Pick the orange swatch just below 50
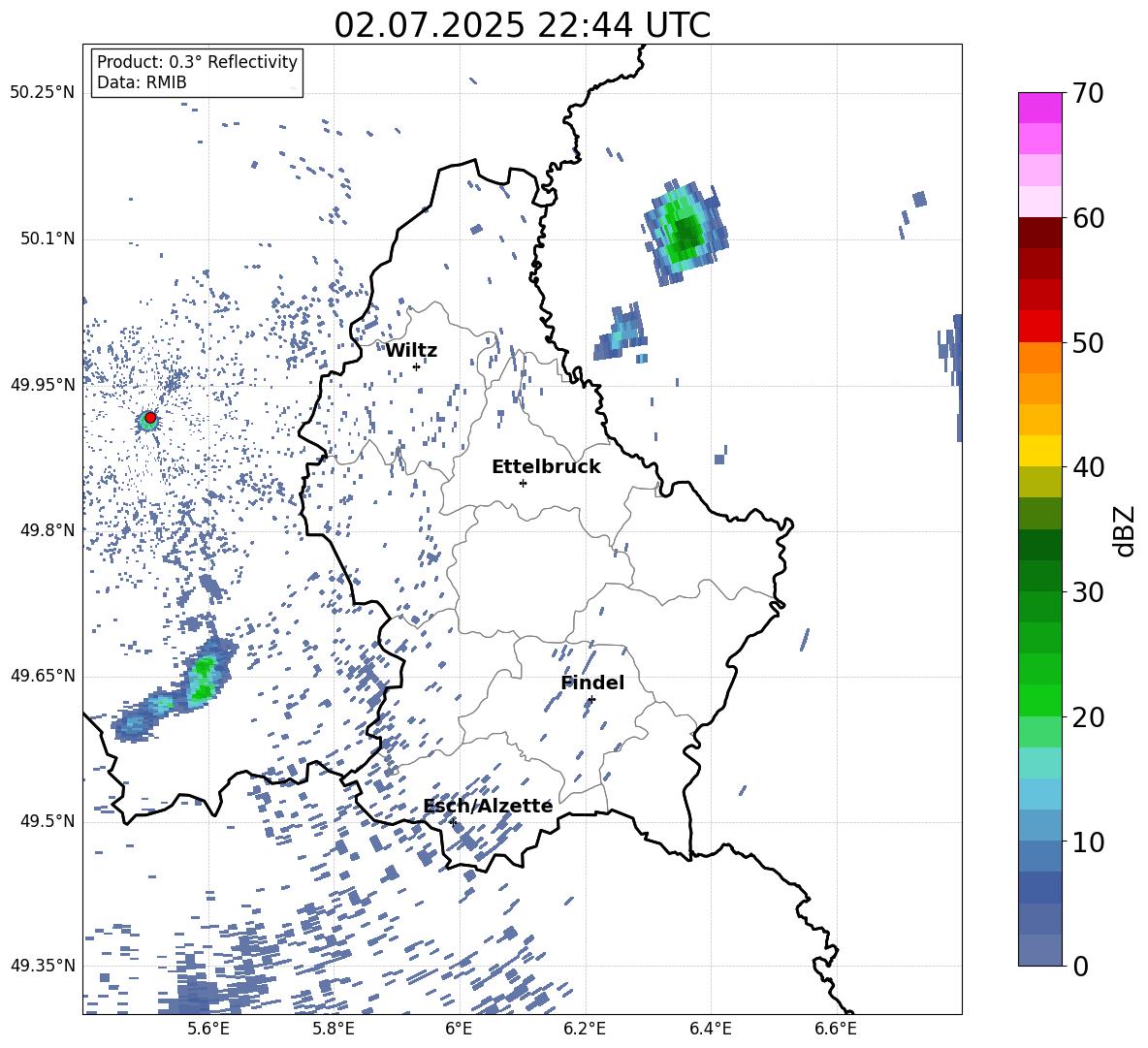Viewport: 1148px width, 1048px height. point(1039,357)
